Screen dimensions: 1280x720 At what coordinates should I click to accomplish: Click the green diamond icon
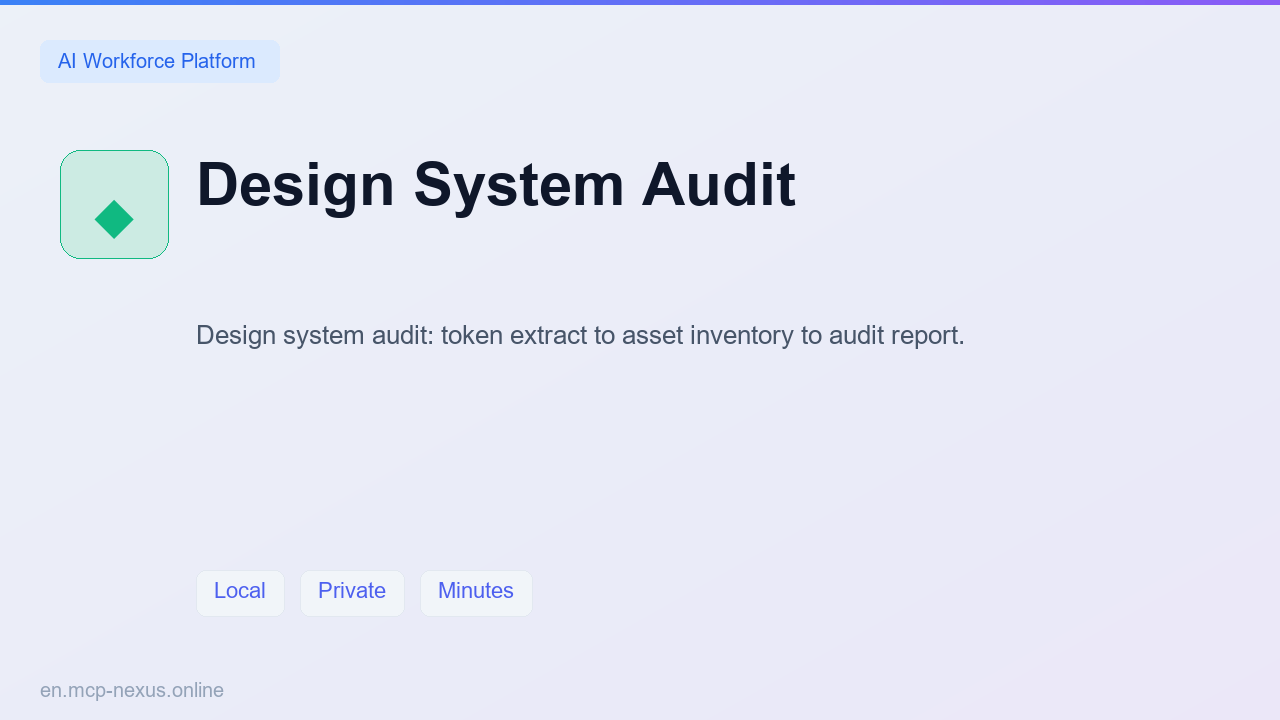pos(114,219)
